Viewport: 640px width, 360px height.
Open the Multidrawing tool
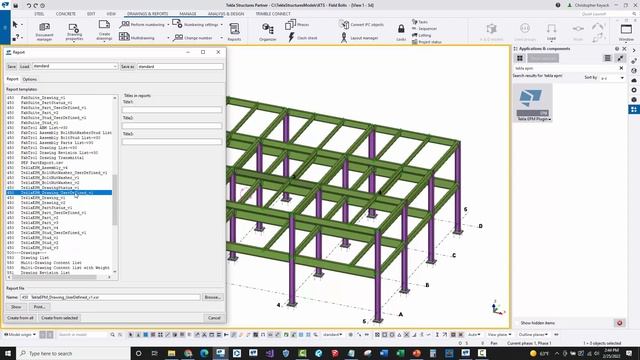(x=137, y=37)
